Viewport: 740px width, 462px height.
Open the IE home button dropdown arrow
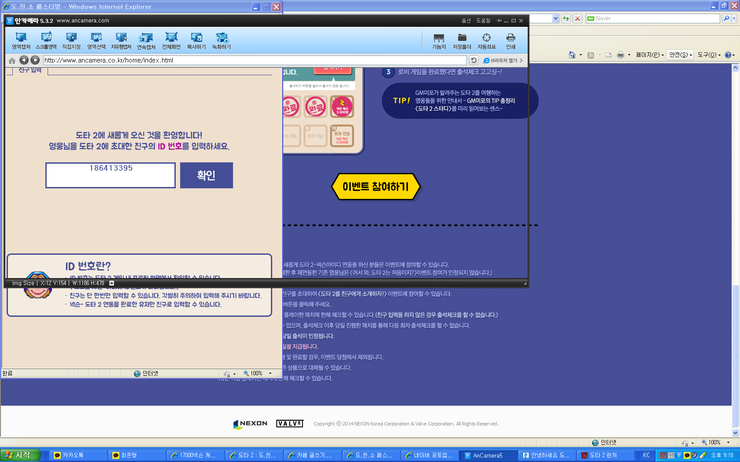coord(580,55)
